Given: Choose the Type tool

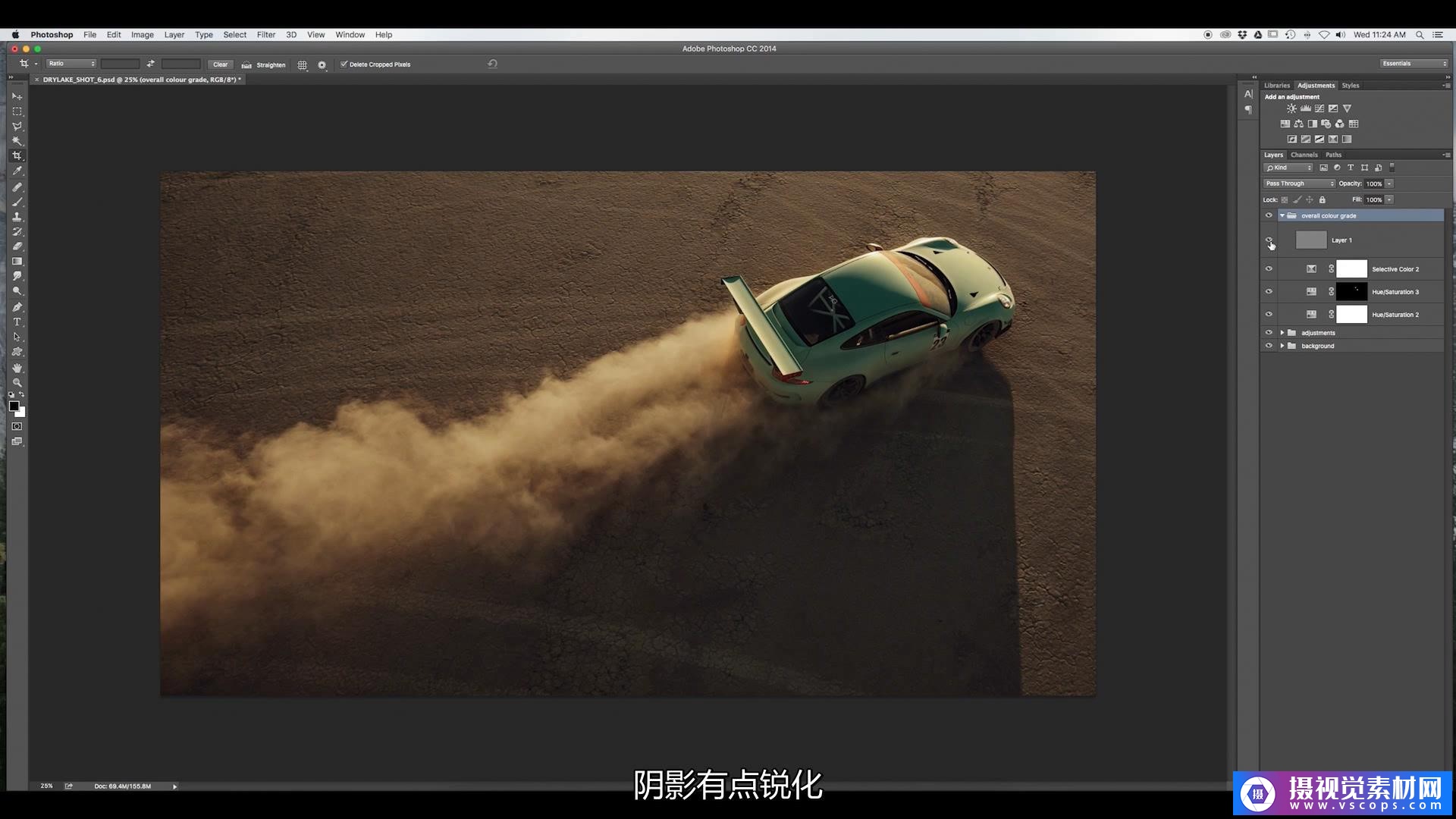Looking at the screenshot, I should tap(17, 322).
